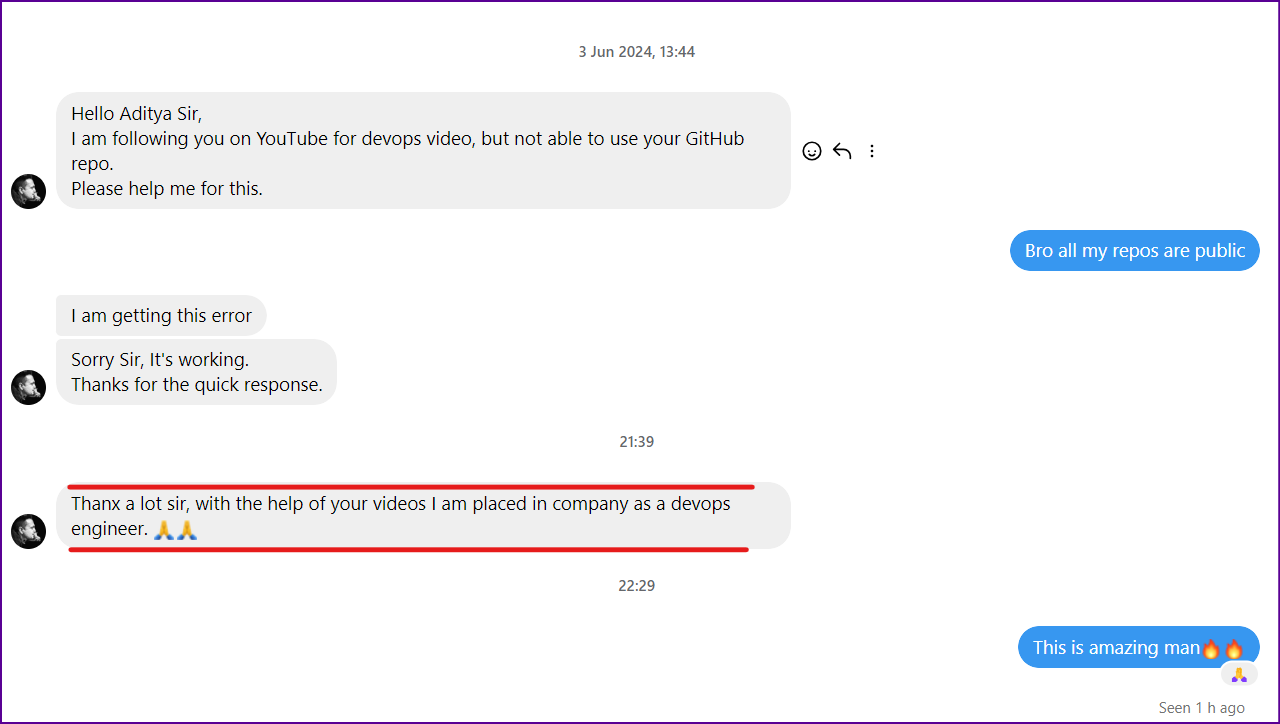Click the '3 Jun 2024, 13:44' date header
The width and height of the screenshot is (1280, 724).
point(636,52)
